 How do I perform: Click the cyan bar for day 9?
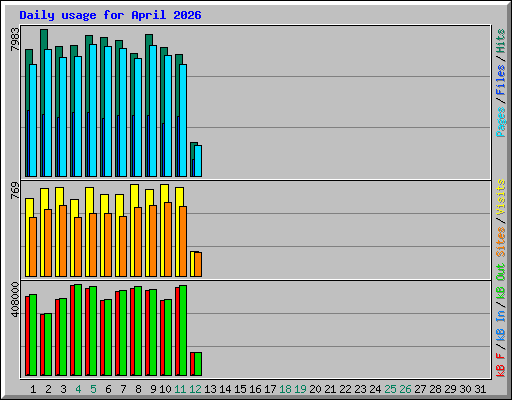[153, 111]
